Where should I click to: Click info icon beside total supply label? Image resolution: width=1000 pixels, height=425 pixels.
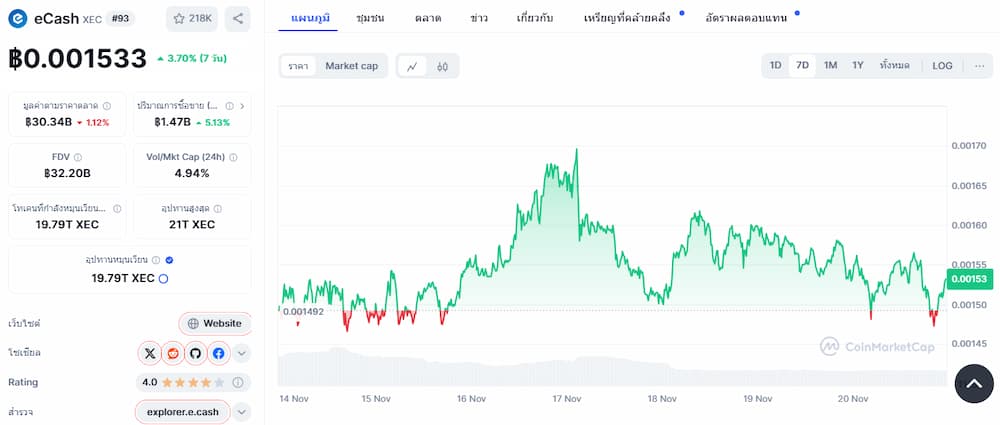(x=118, y=208)
